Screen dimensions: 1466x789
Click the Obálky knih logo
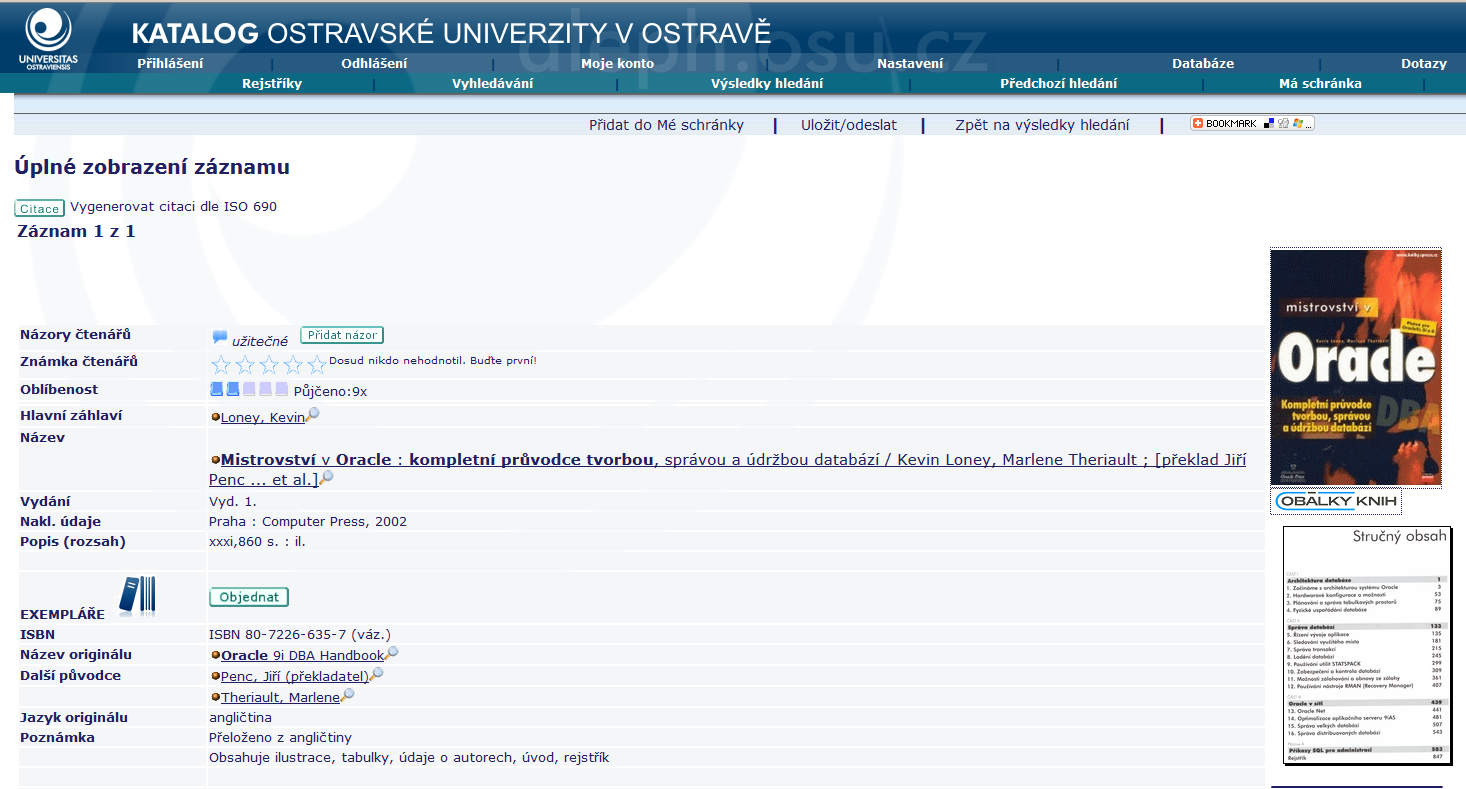tap(1336, 501)
